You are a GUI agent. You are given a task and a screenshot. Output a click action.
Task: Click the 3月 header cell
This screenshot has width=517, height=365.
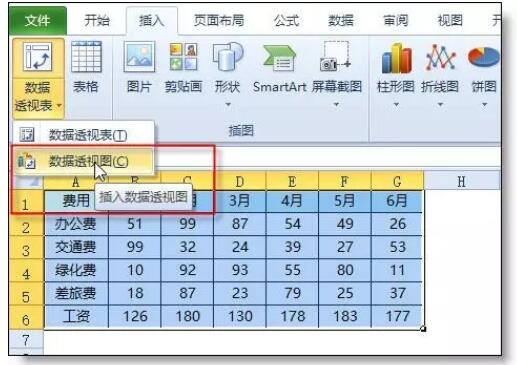pos(240,201)
